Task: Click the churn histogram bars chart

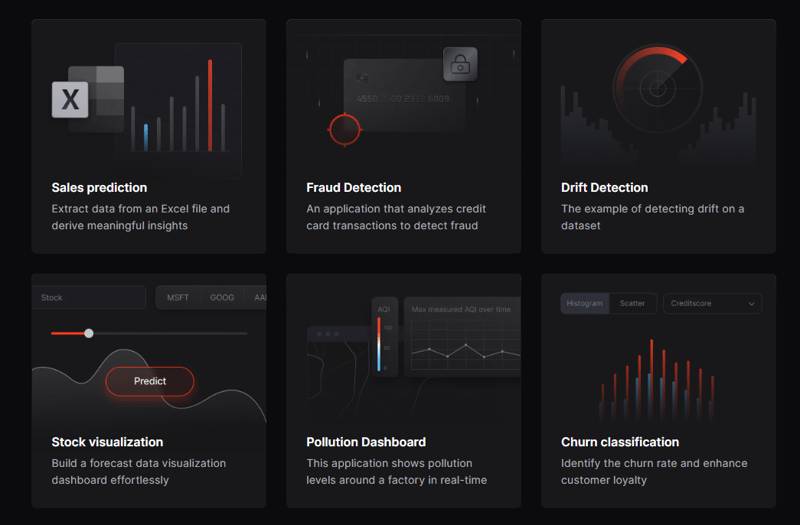Action: [x=657, y=380]
